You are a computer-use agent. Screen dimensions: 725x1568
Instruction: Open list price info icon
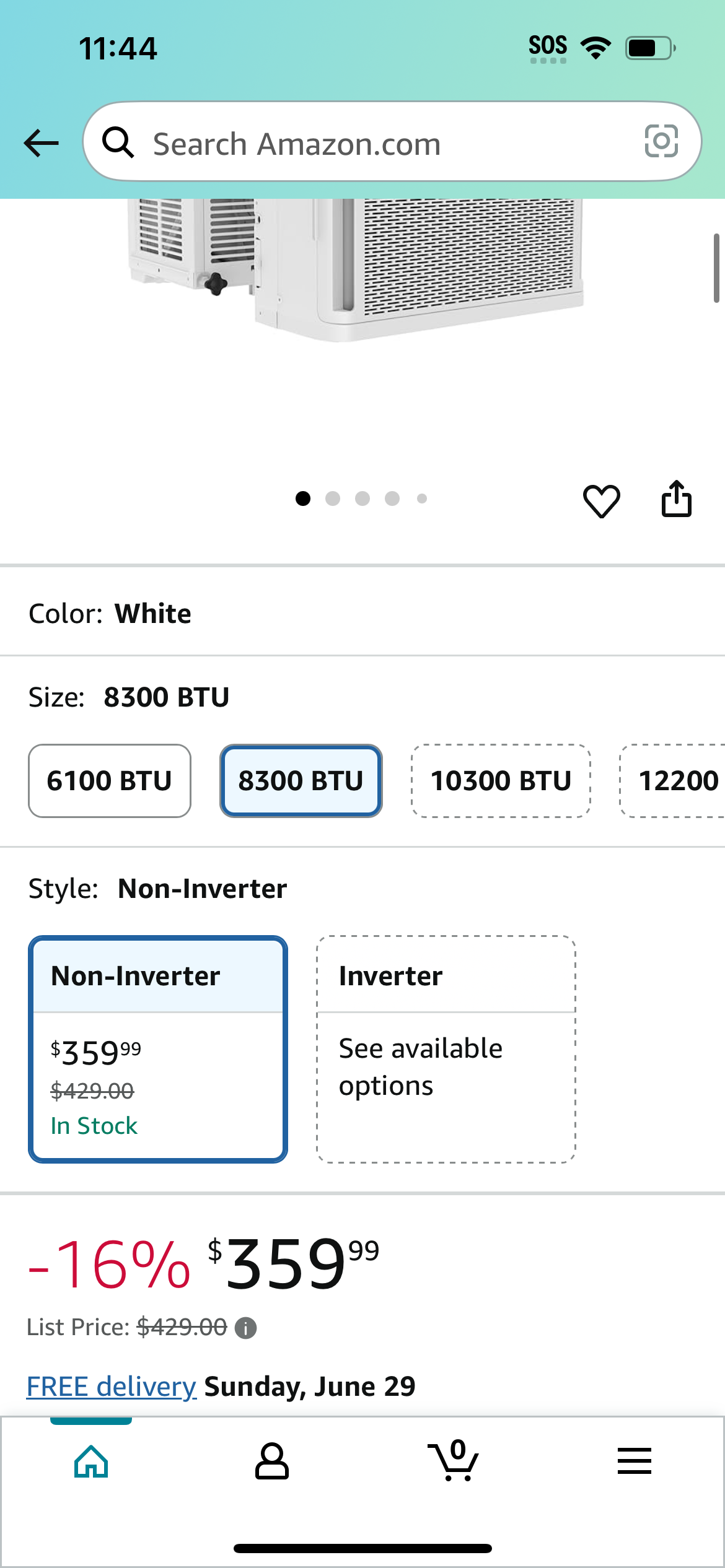(x=246, y=1328)
